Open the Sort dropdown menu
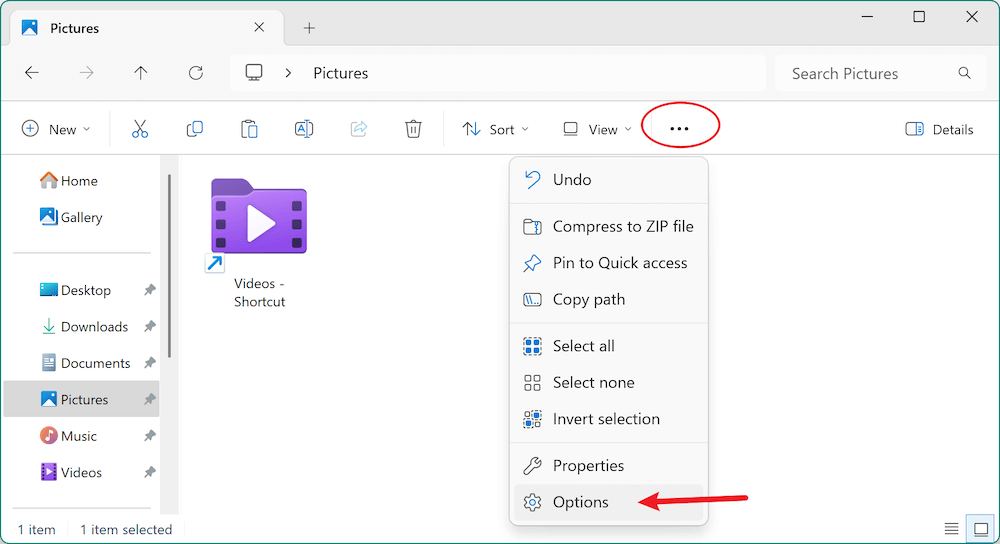Image resolution: width=1000 pixels, height=544 pixels. point(496,129)
